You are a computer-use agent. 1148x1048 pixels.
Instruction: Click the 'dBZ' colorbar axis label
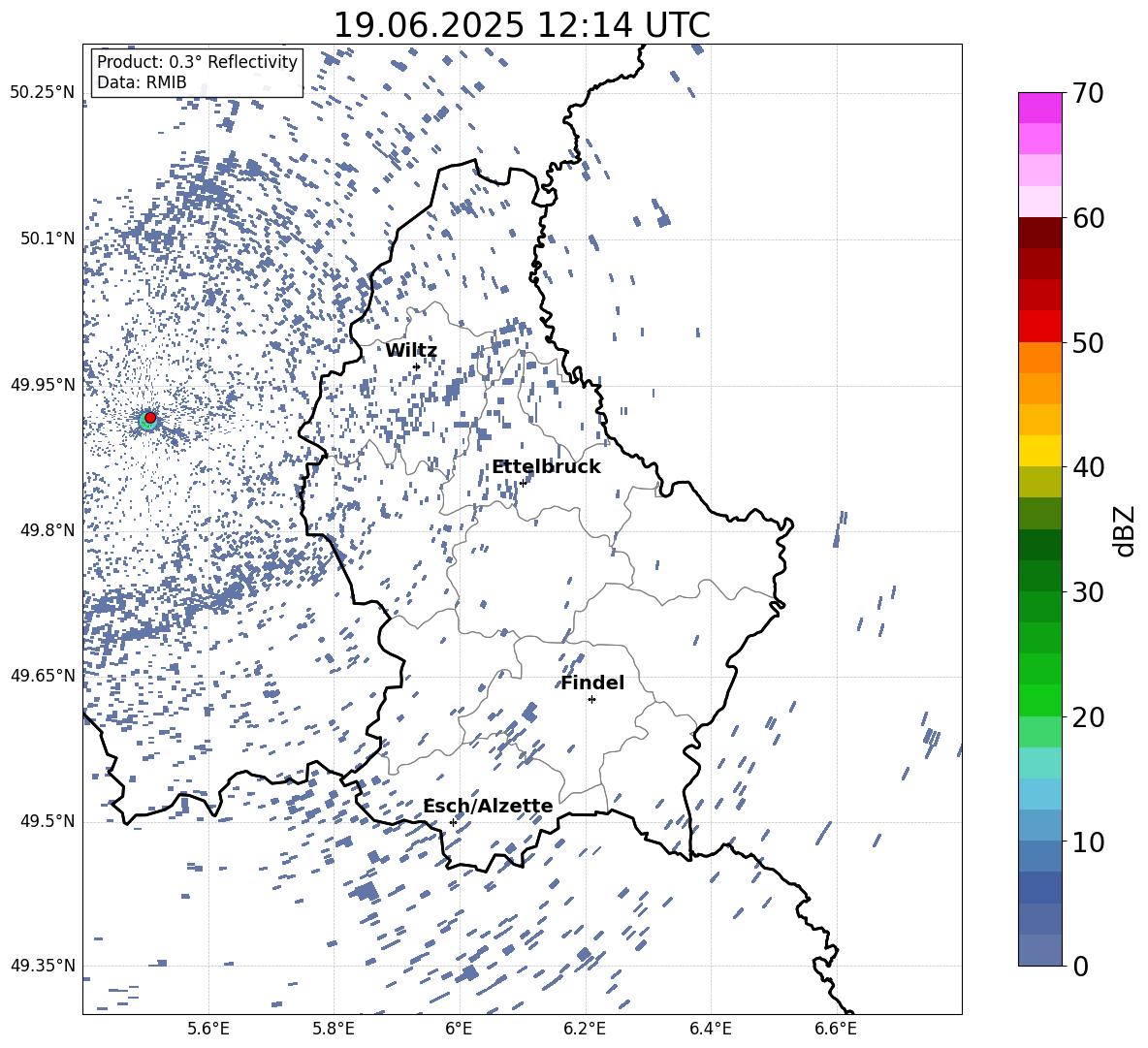click(1125, 530)
